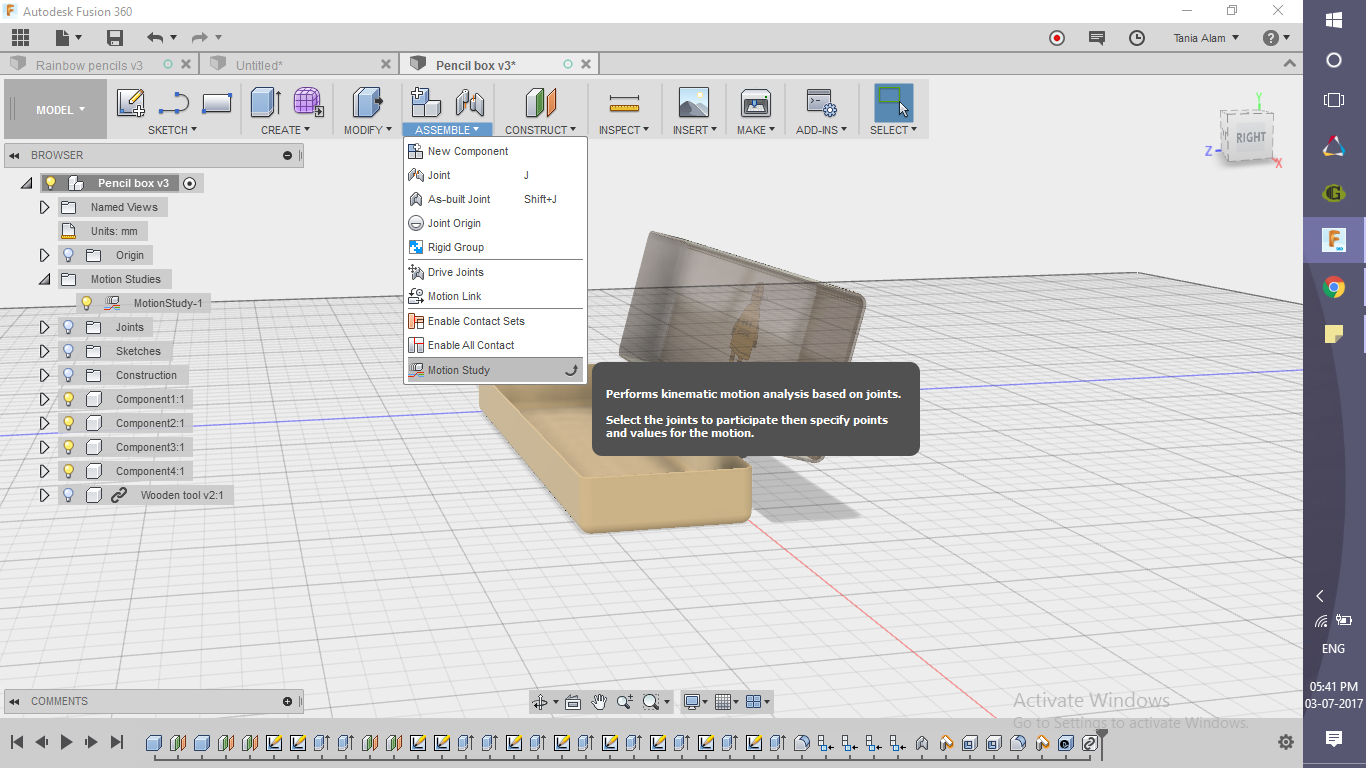The width and height of the screenshot is (1366, 768).
Task: Jump to timeline beginning button
Action: tap(17, 742)
